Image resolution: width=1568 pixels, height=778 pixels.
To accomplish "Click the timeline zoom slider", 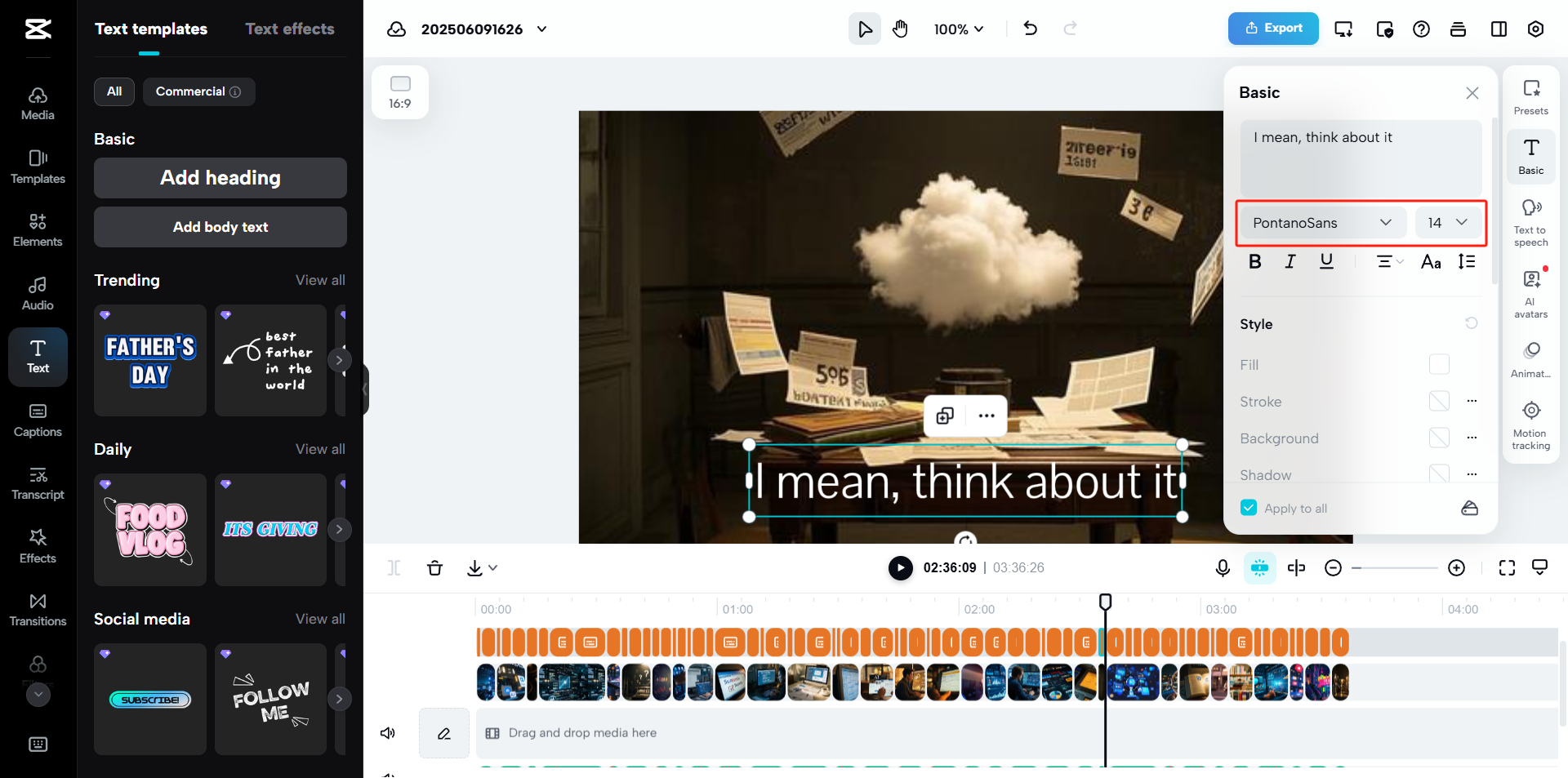I will (x=1394, y=567).
